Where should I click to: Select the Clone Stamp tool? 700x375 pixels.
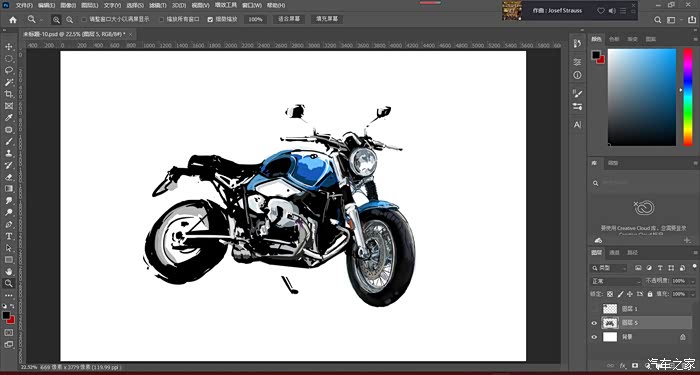[8, 153]
